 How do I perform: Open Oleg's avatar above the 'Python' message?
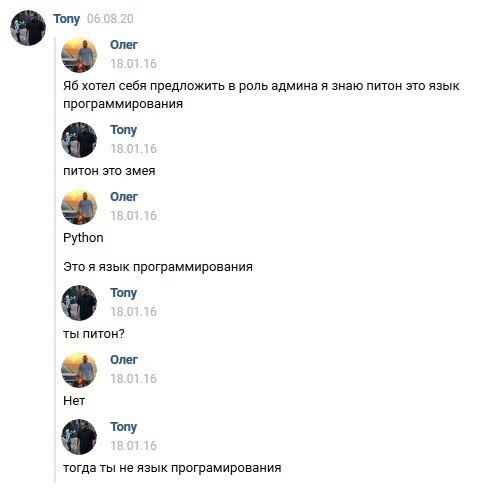pyautogui.click(x=79, y=207)
